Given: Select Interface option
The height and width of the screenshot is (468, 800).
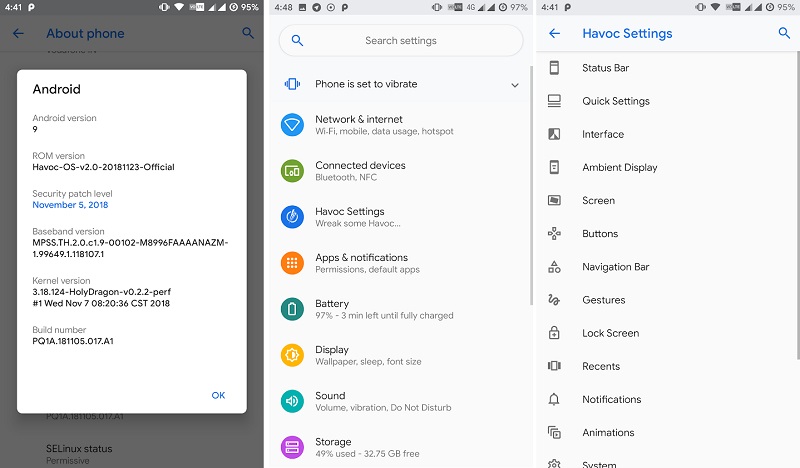Looking at the screenshot, I should (x=668, y=134).
